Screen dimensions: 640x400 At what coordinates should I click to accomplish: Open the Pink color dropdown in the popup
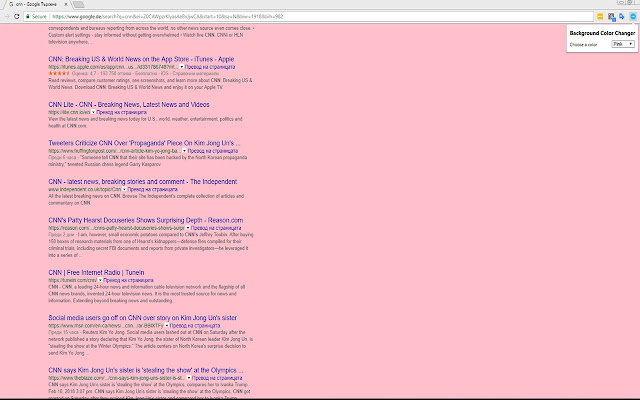(x=623, y=44)
